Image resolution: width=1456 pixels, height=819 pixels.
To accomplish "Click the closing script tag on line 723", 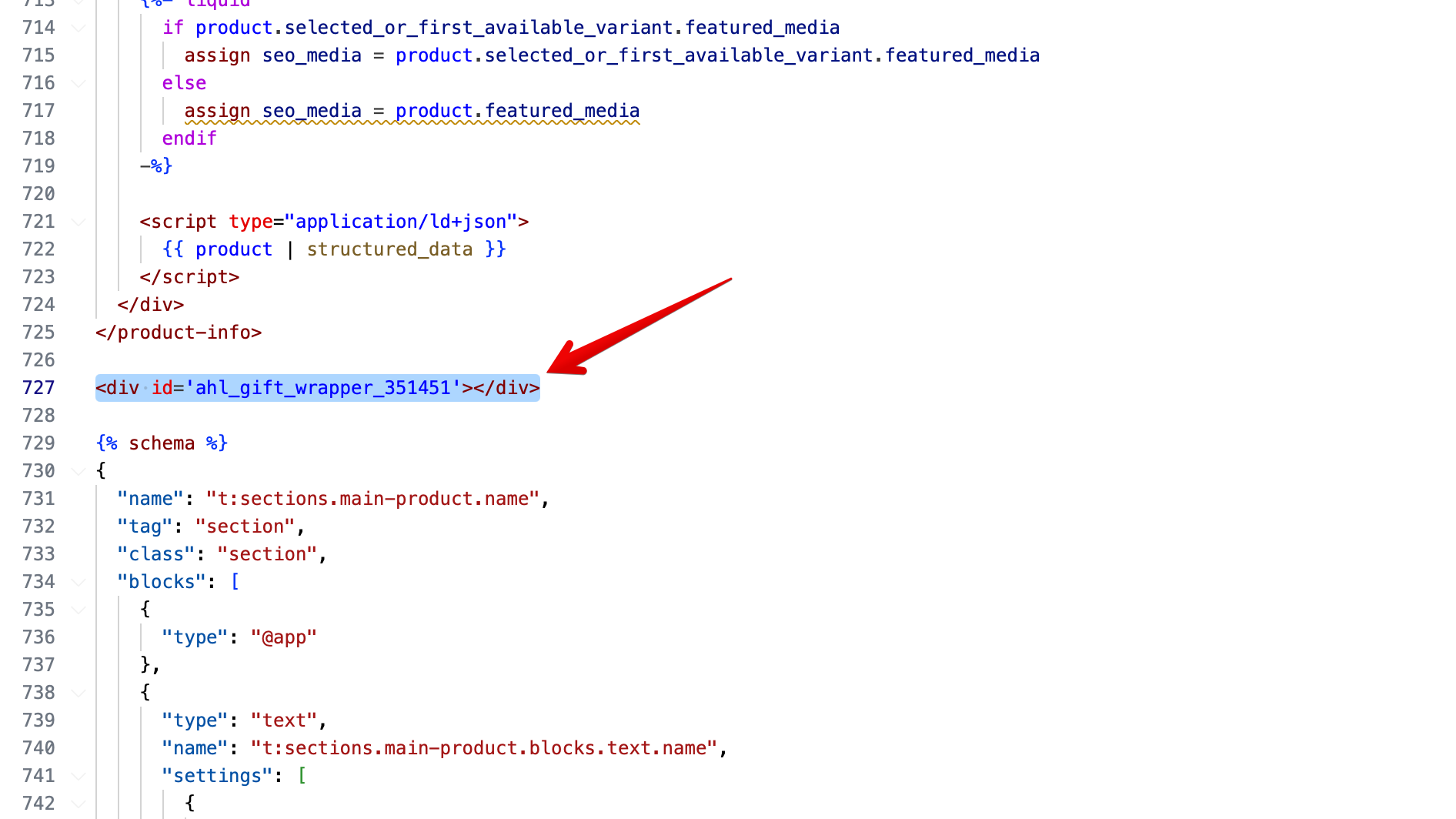I will click(x=189, y=277).
